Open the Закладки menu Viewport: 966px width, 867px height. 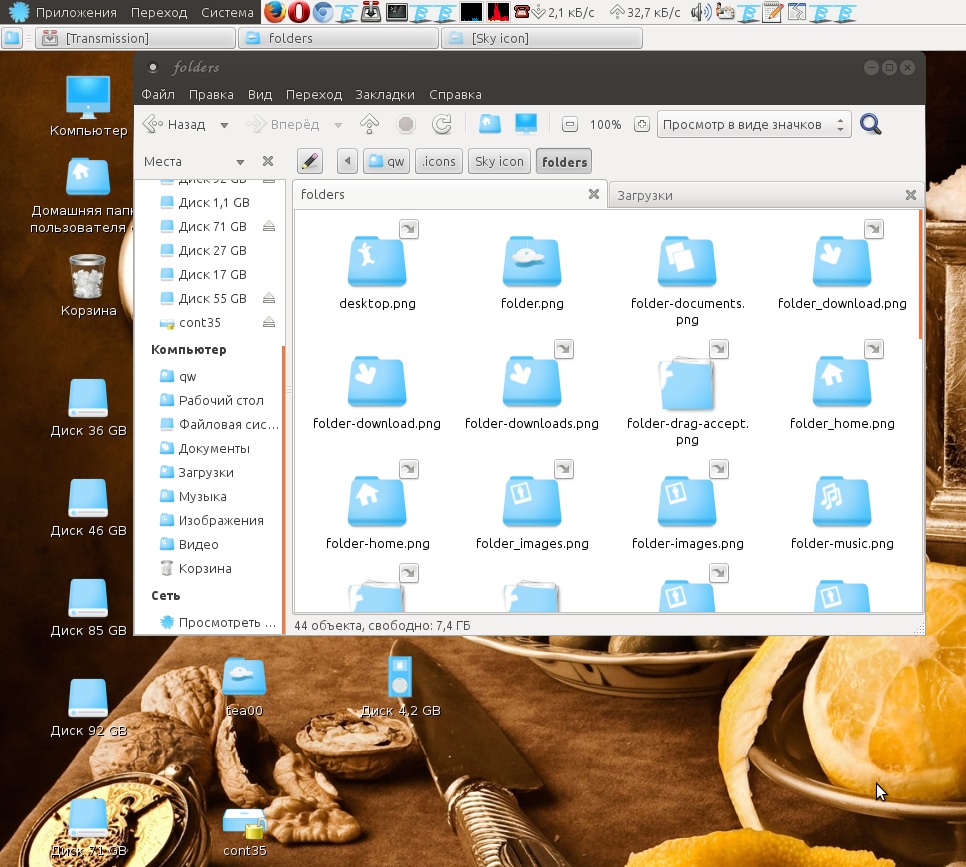click(x=385, y=94)
